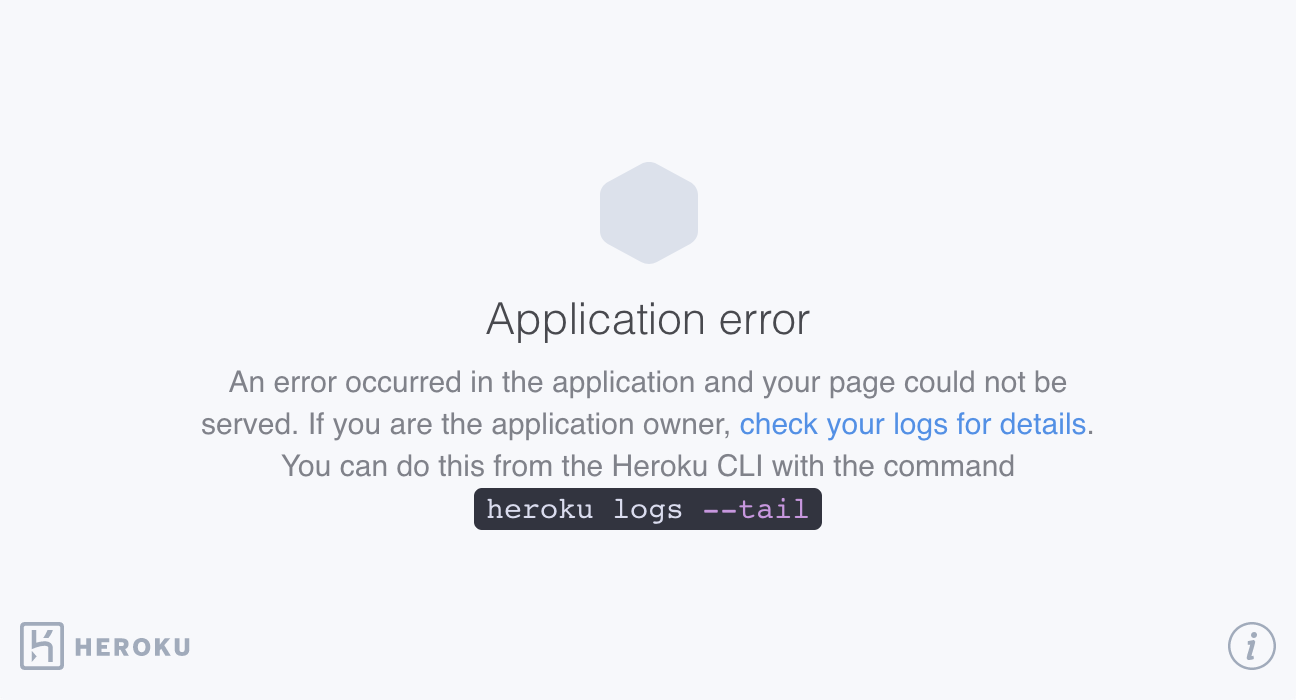
Task: Click the gray hexagon placeholder icon
Action: point(648,213)
